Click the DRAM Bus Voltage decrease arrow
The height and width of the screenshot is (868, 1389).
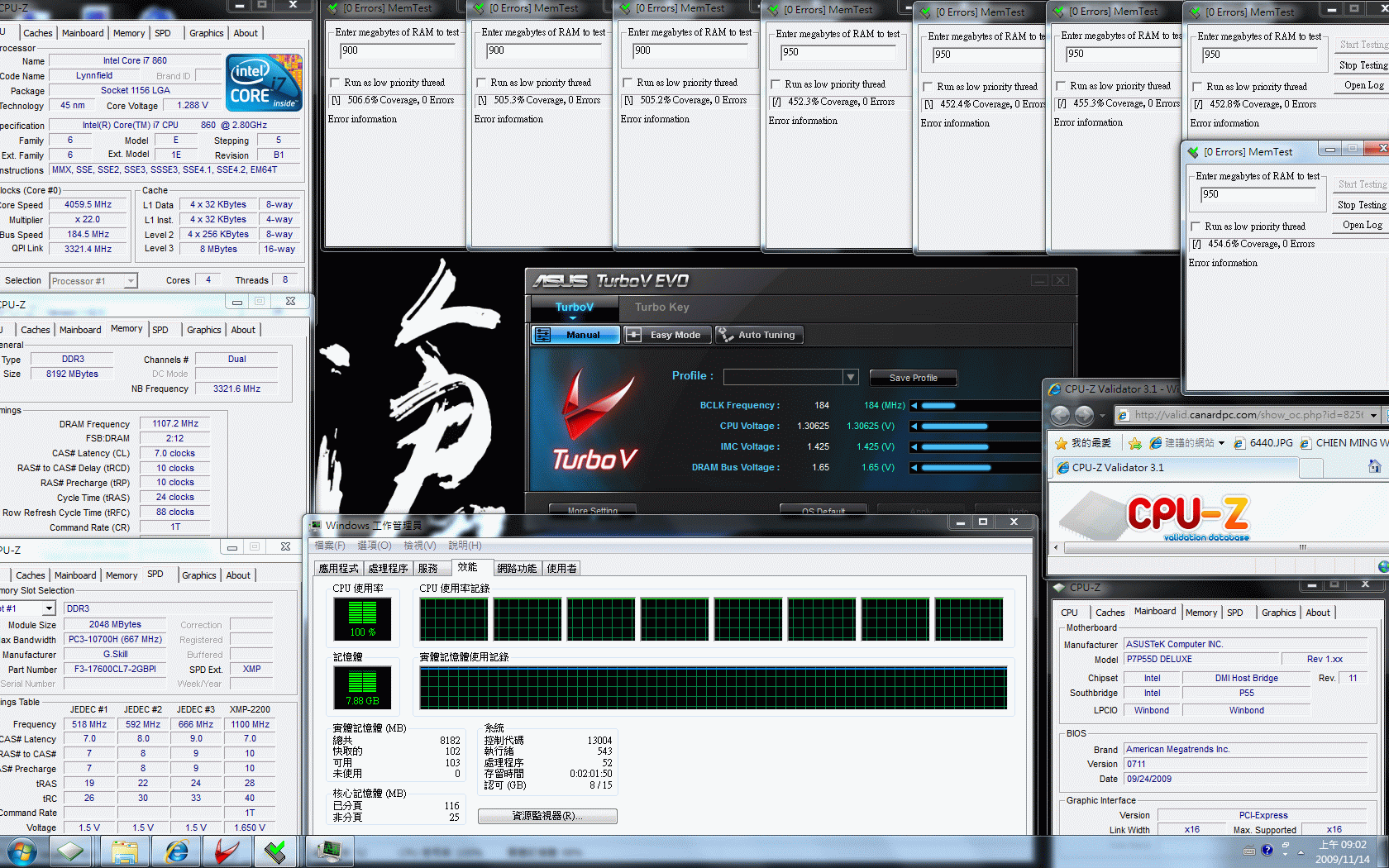(914, 468)
